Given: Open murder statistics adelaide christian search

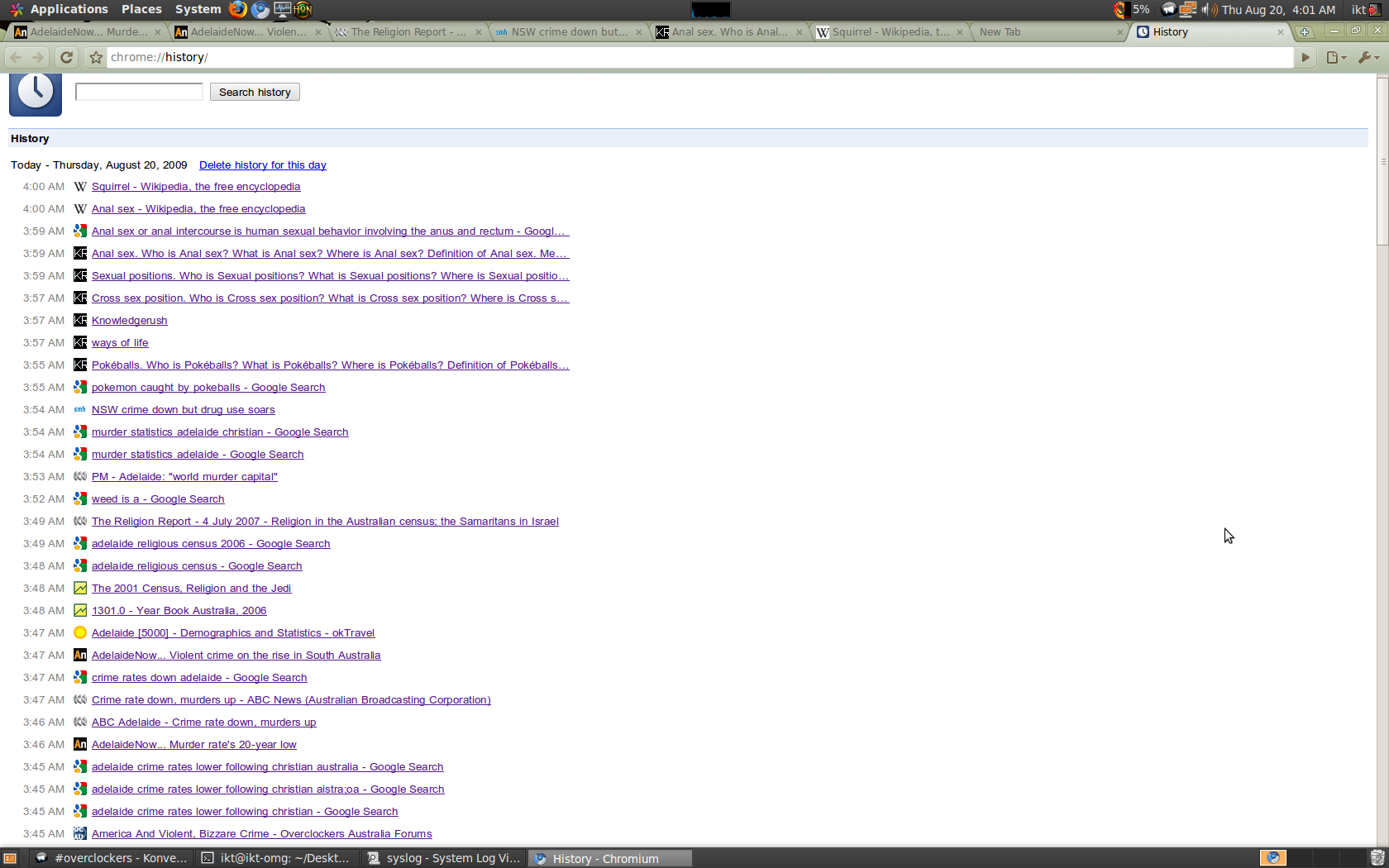Looking at the screenshot, I should coord(220,432).
